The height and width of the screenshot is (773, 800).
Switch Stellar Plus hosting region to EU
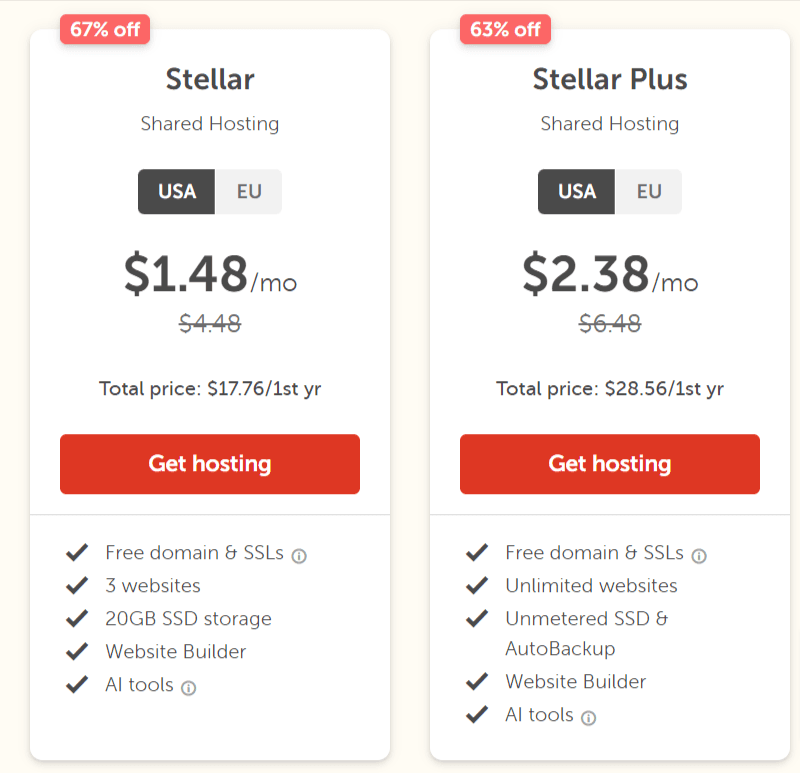pyautogui.click(x=648, y=192)
